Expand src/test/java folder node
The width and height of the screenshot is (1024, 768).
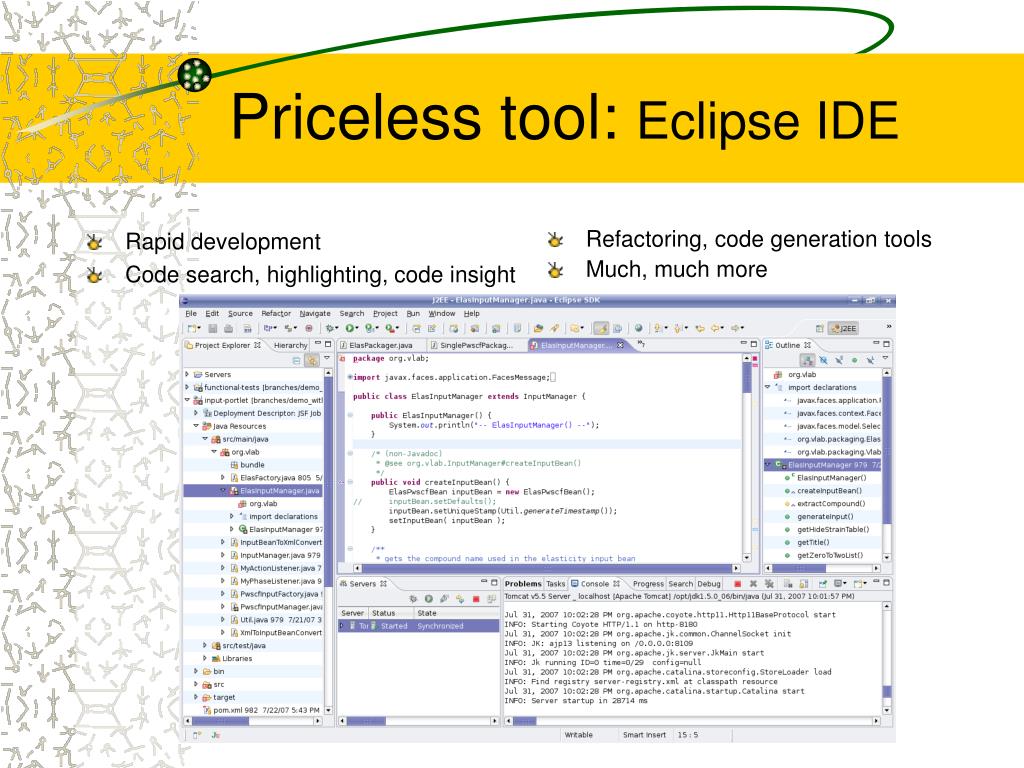[205, 645]
